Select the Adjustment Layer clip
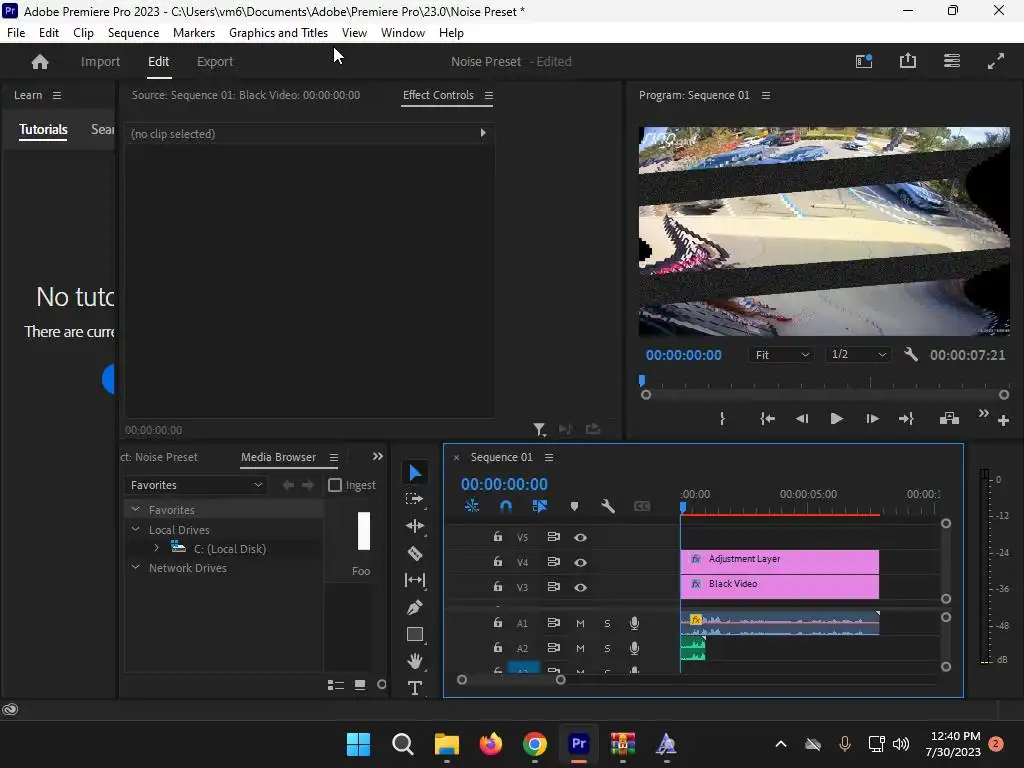Image resolution: width=1024 pixels, height=768 pixels. (x=780, y=562)
